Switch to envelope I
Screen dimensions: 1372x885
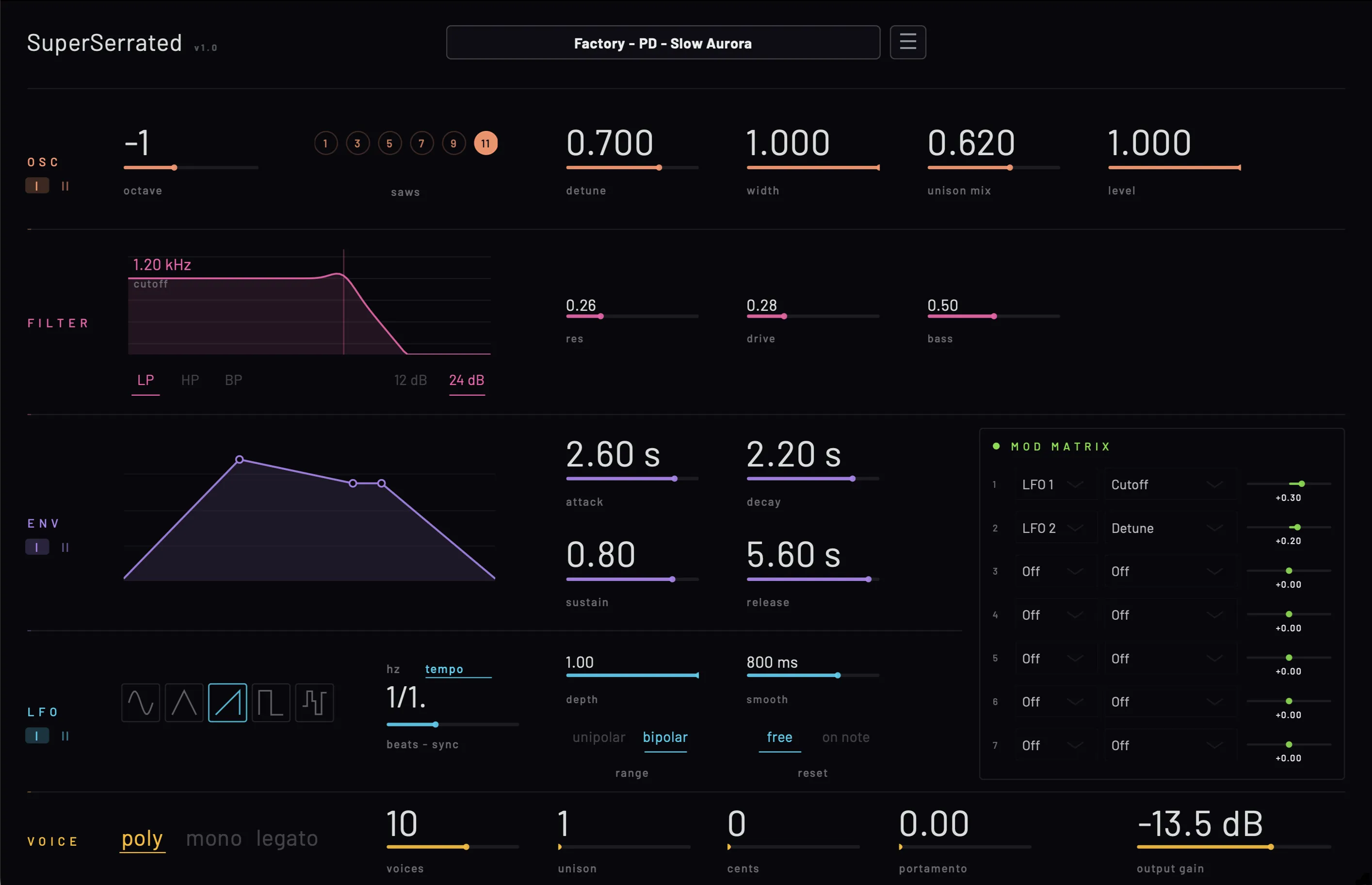(37, 547)
